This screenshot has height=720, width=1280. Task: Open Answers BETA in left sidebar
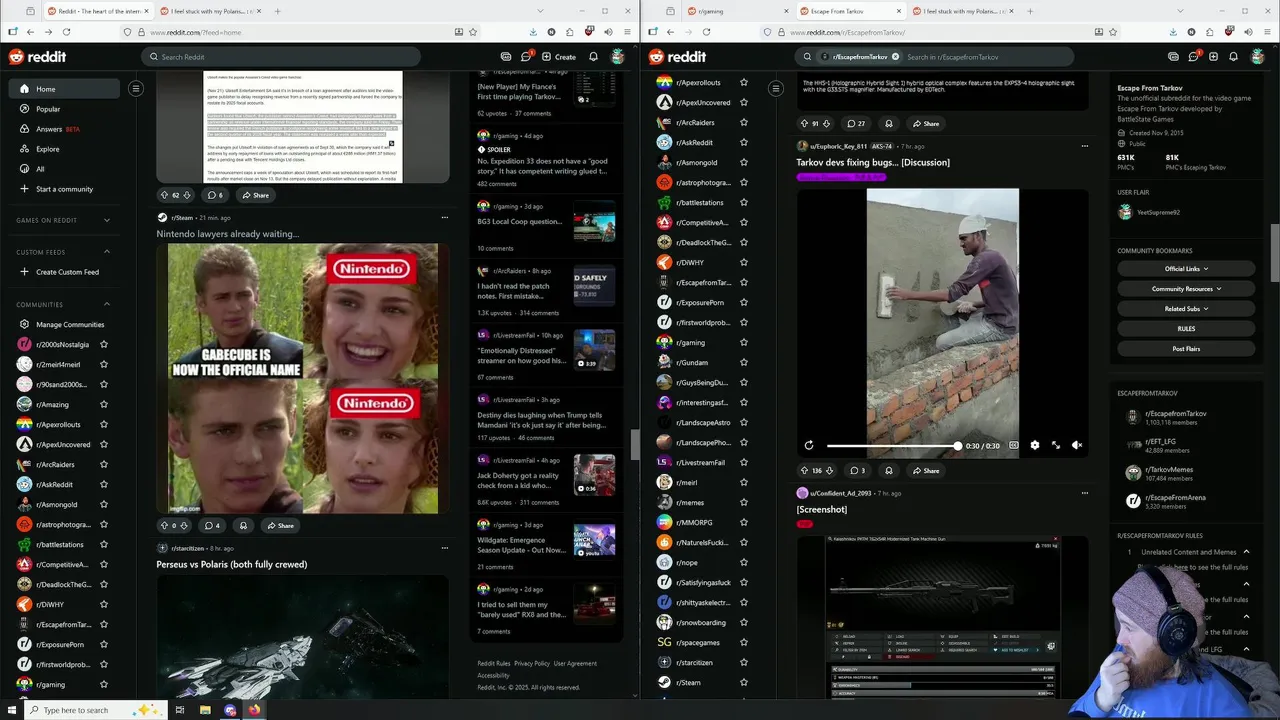tap(64, 129)
